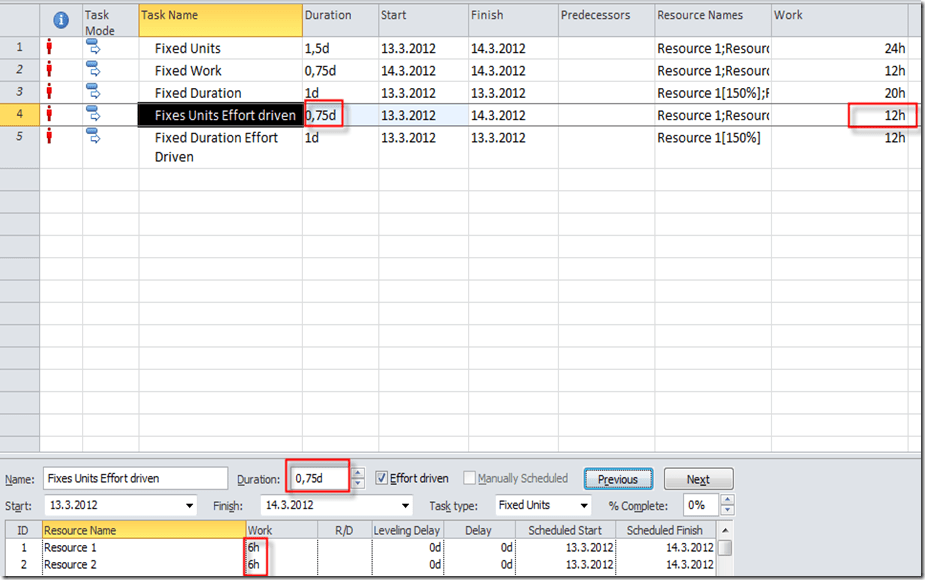Click the overallocation red person icon in row 5
The image size is (925, 580).
(x=49, y=137)
